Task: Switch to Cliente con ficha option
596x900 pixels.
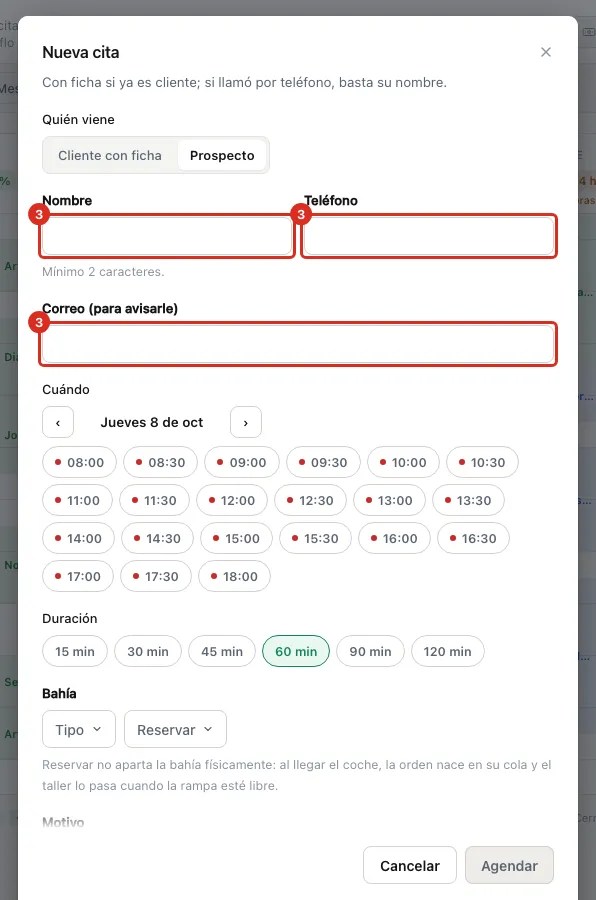Action: (110, 156)
